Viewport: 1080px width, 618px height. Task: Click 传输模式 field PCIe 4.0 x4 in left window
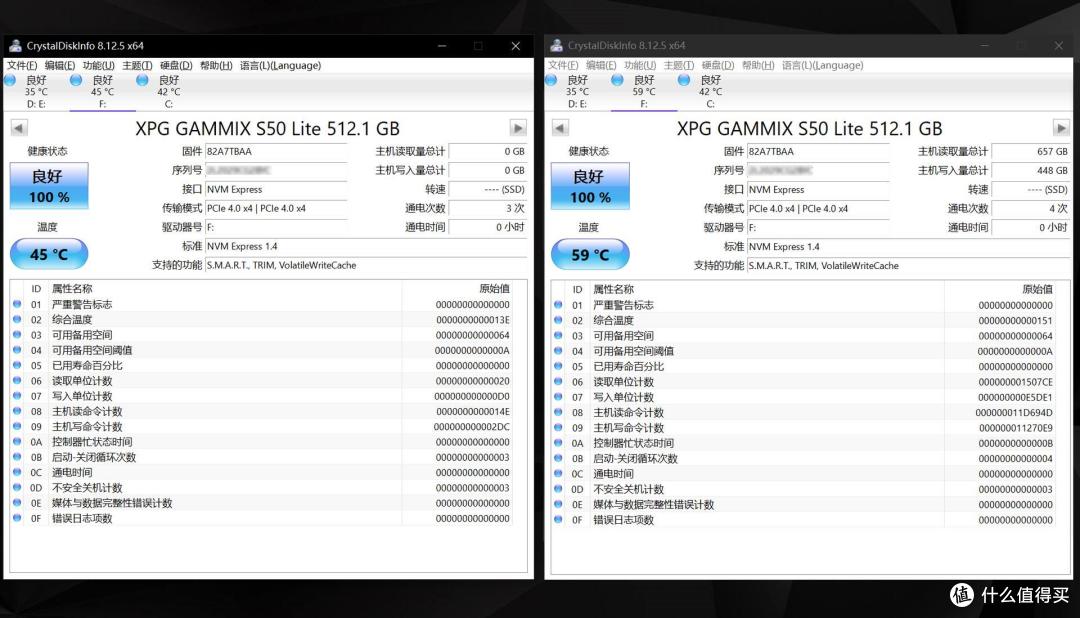click(x=276, y=208)
